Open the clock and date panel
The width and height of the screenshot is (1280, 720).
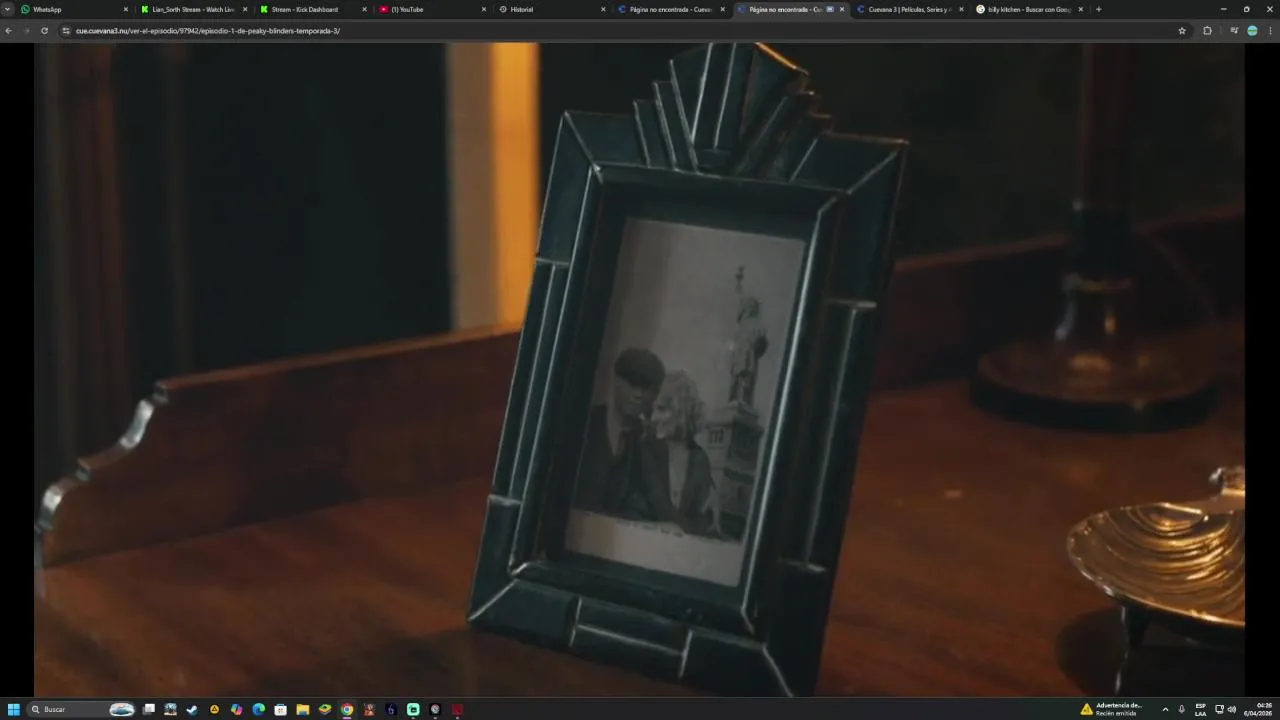click(1258, 709)
